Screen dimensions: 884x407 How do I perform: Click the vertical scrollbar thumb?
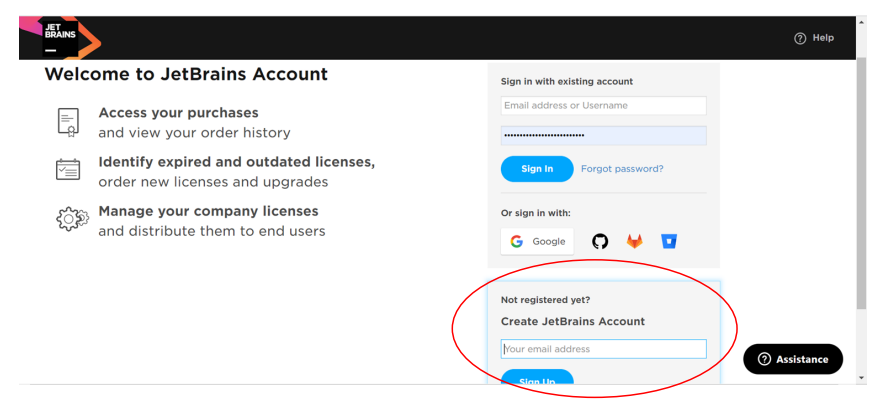[861, 183]
